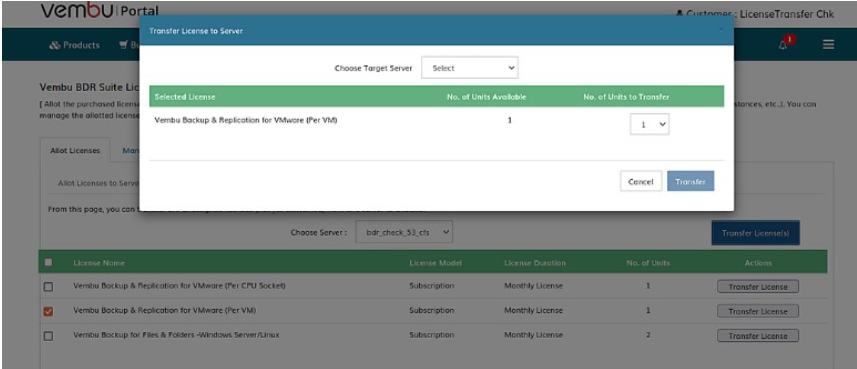Open the Choose Target Server dropdown
Image resolution: width=857 pixels, height=369 pixels.
469,68
